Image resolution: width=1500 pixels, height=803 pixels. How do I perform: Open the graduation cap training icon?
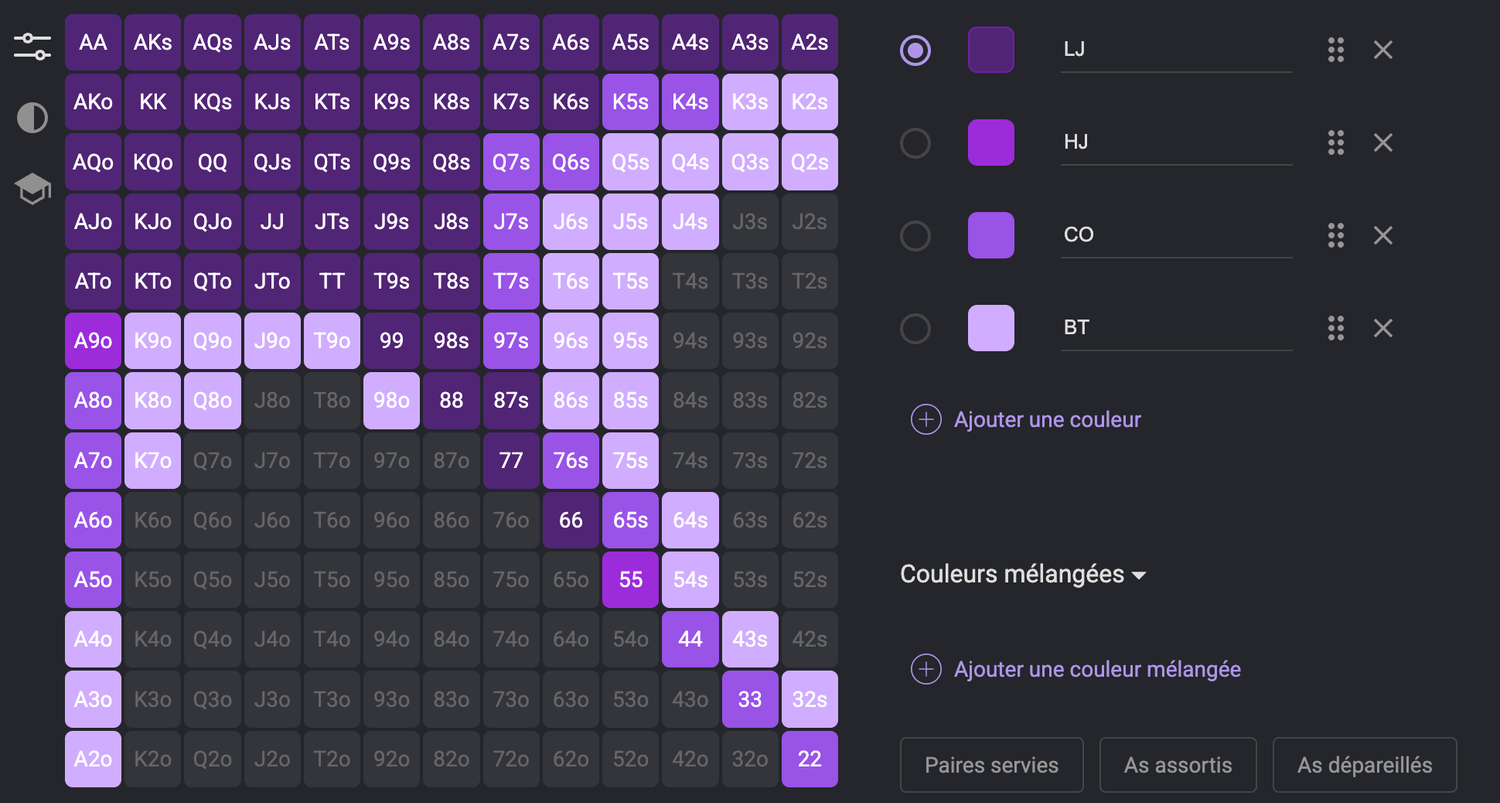(x=32, y=188)
